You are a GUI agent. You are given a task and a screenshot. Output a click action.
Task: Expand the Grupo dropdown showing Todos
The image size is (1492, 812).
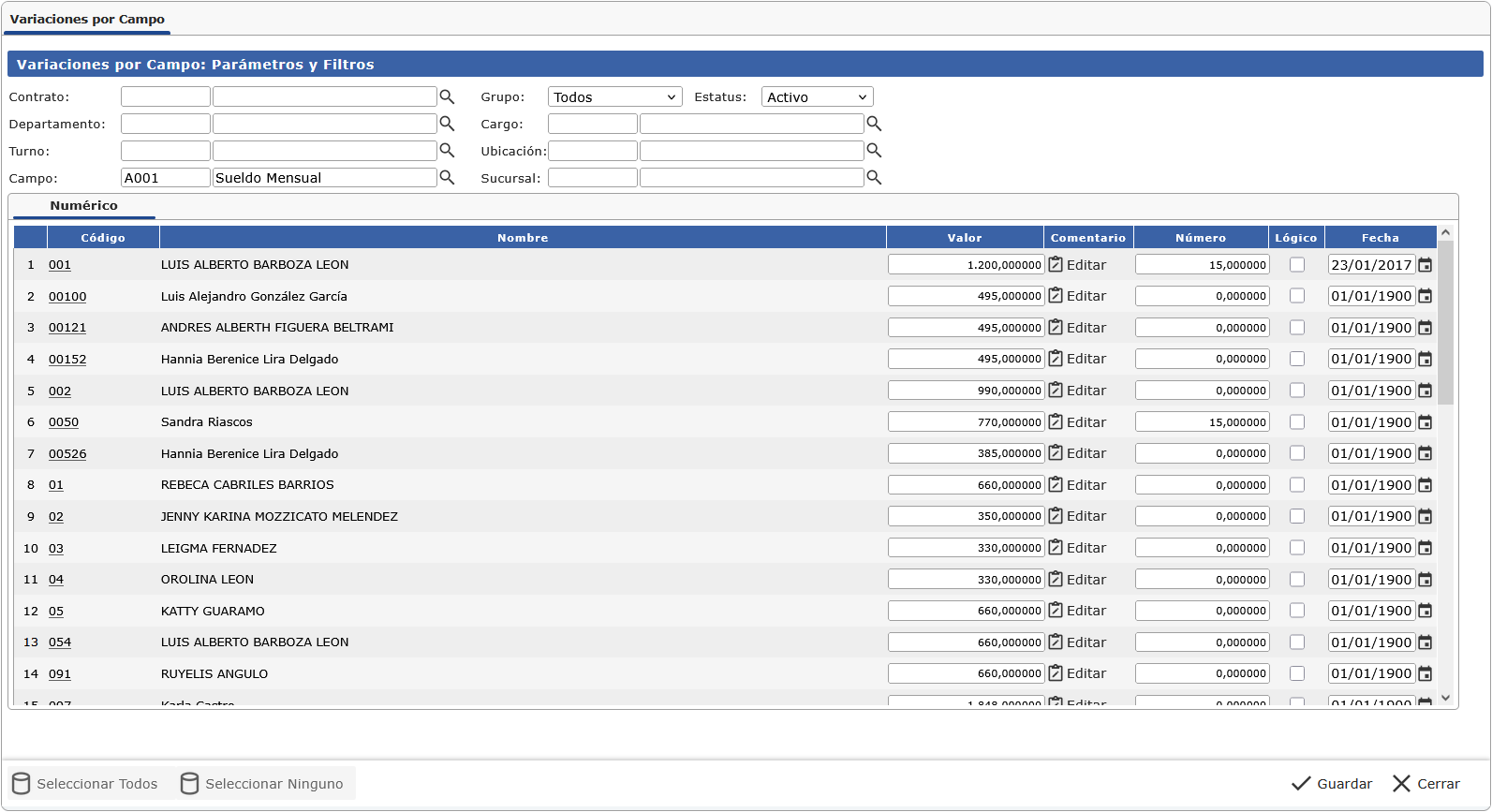pos(614,97)
